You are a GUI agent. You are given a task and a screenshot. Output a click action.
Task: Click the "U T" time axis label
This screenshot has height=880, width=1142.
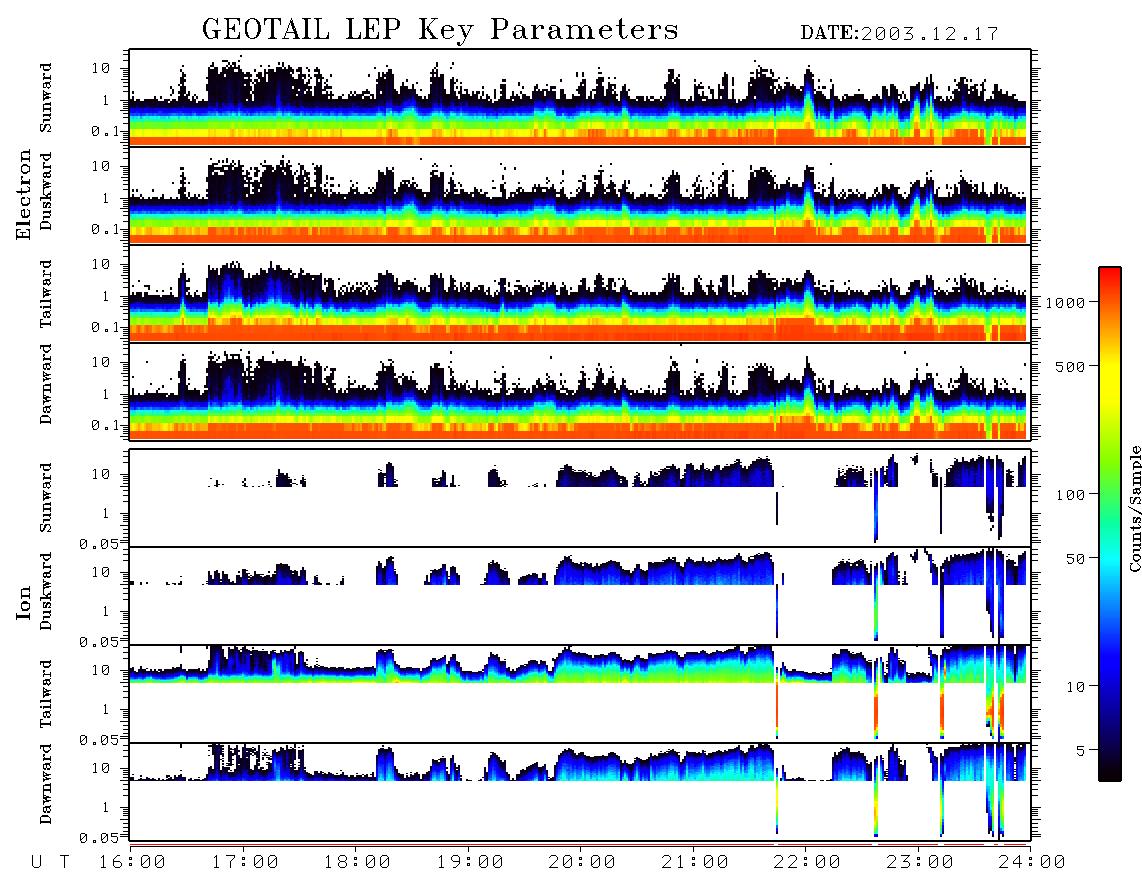pyautogui.click(x=50, y=863)
